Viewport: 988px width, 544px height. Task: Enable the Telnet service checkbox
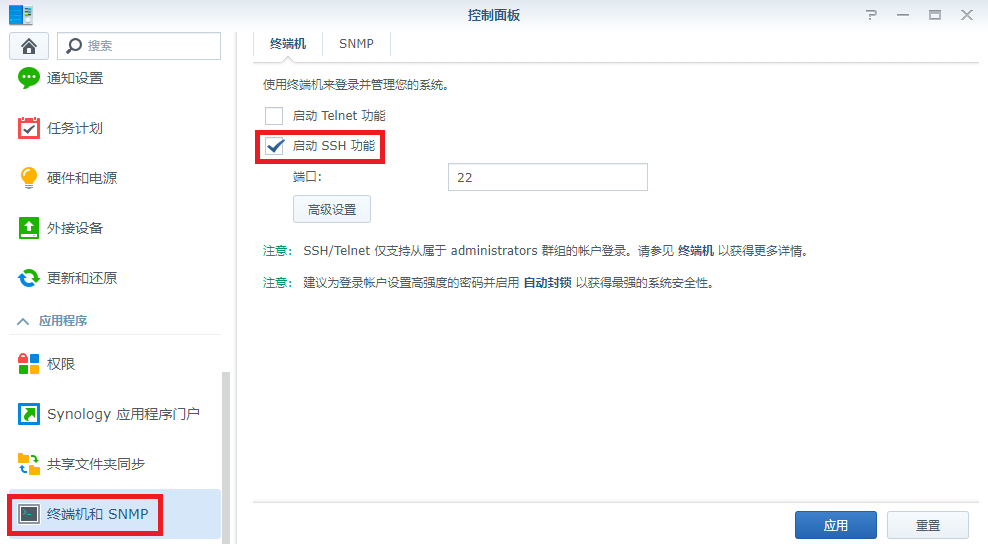point(274,116)
